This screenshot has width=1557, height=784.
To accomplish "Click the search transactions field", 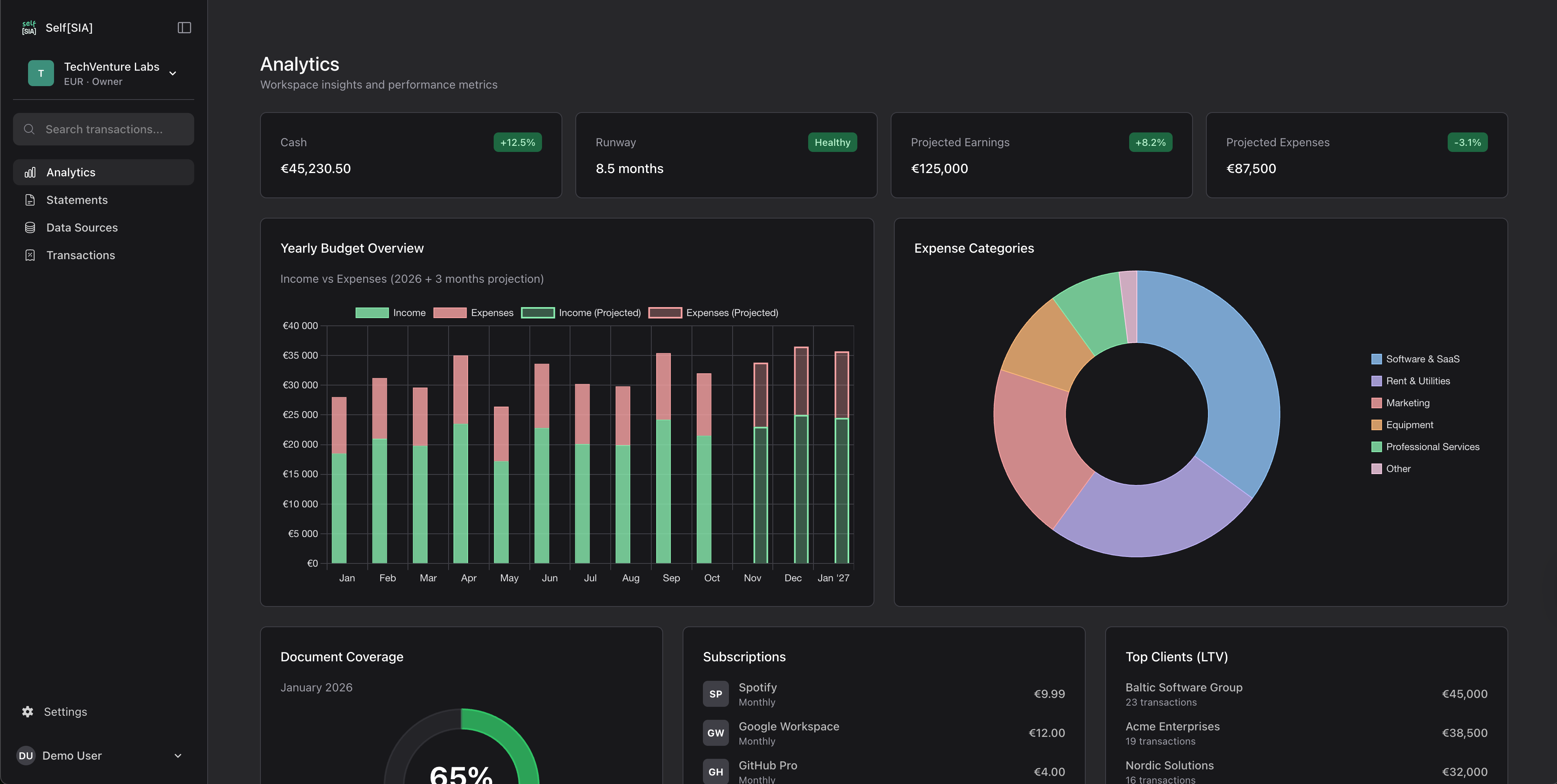I will tap(103, 129).
